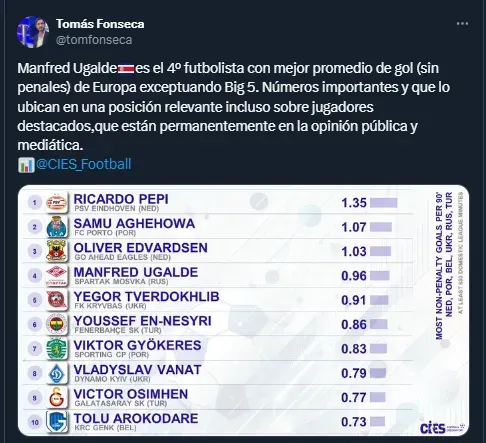Click the PSV Eindhoven club crest
Image resolution: width=486 pixels, height=443 pixels.
(x=56, y=202)
